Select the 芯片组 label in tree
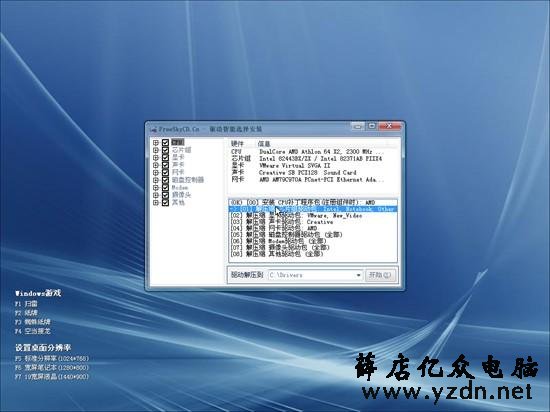550x412 pixels. [181, 150]
